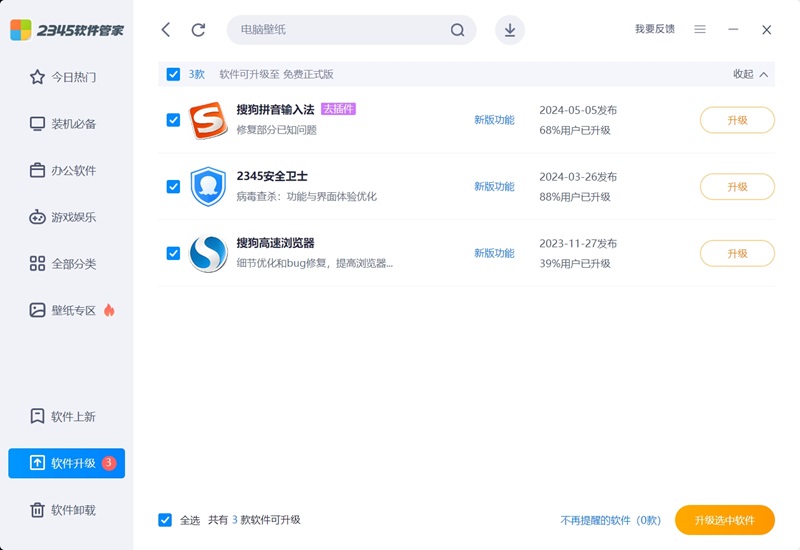Image resolution: width=800 pixels, height=550 pixels.
Task: Open 新版功能 for 搜狗拼音输入法
Action: (x=494, y=120)
